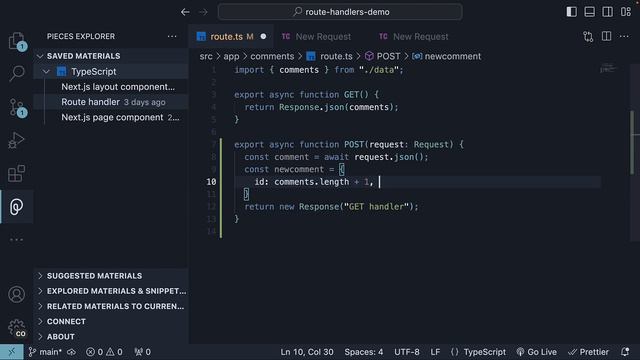Split the editor right
The width and height of the screenshot is (640, 360).
coord(607,36)
